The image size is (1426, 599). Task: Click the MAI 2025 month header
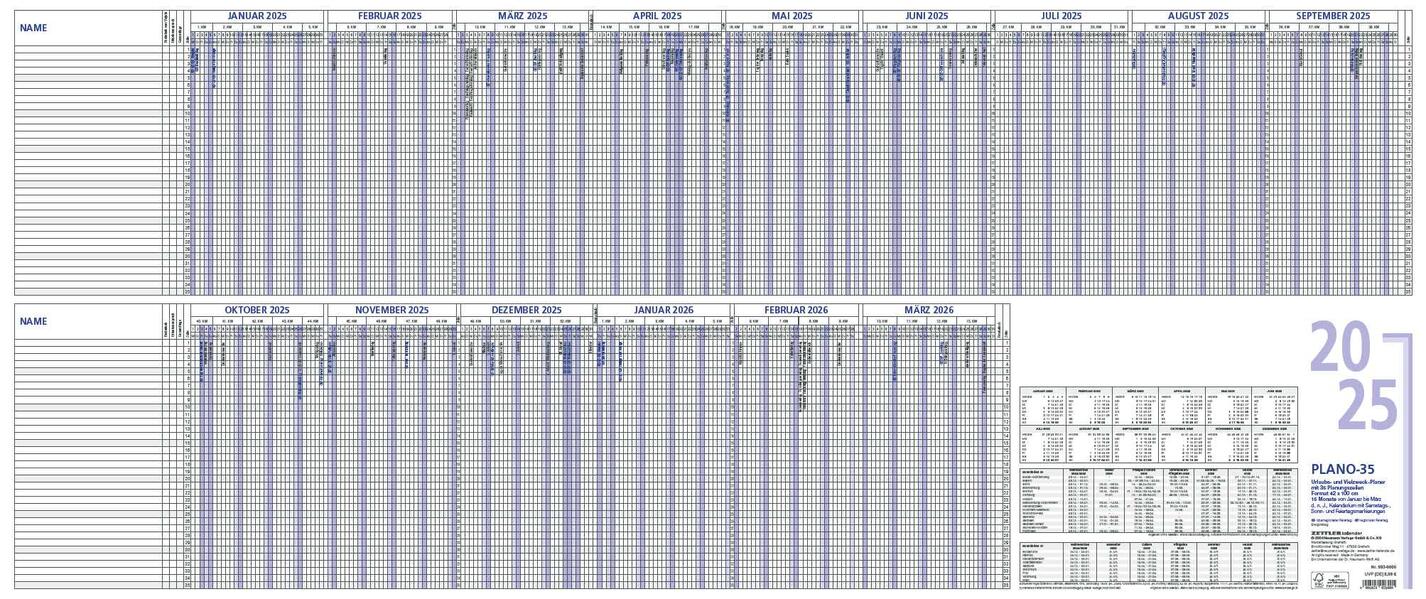pyautogui.click(x=791, y=16)
